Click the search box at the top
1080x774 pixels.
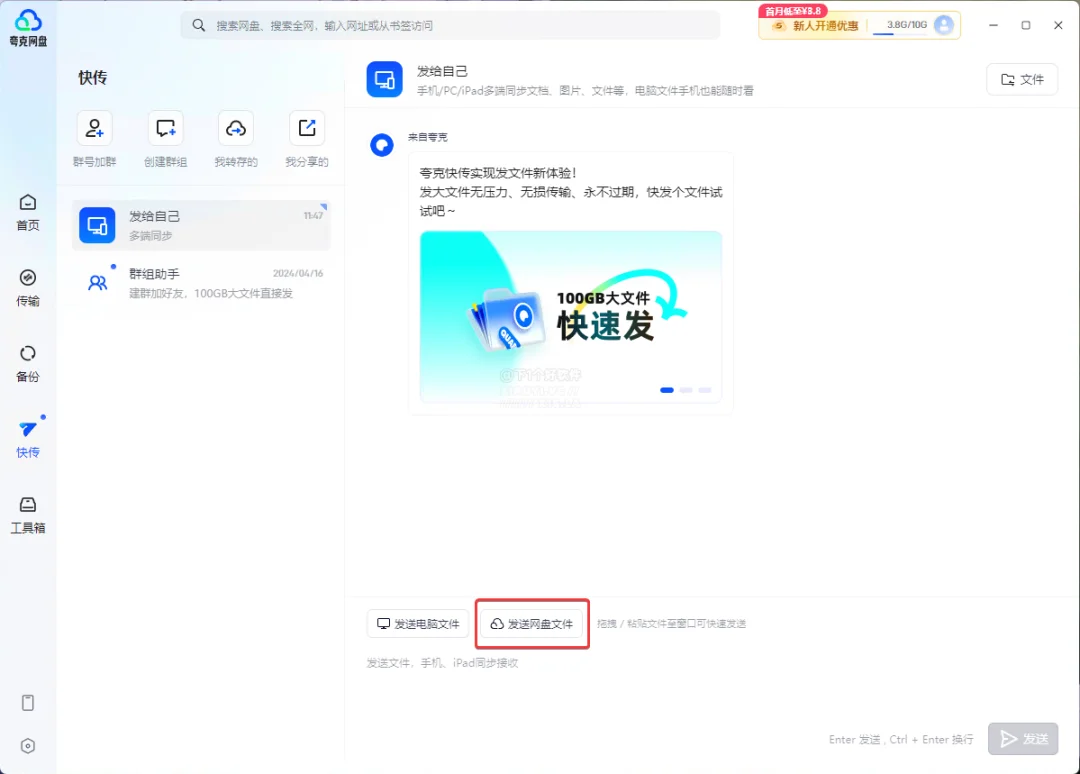tap(450, 25)
